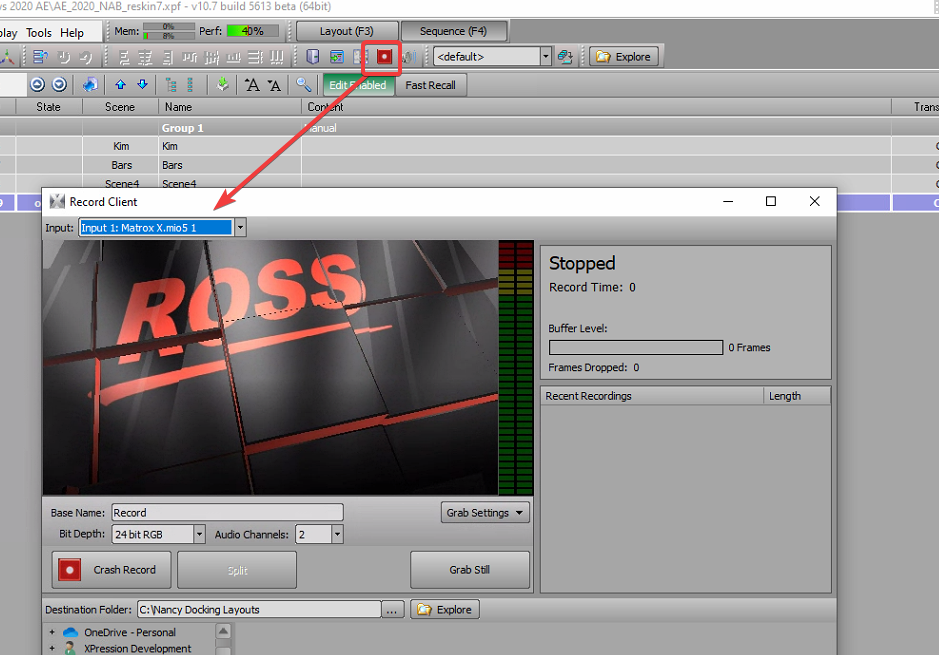Click the redo icon in top toolbar

pos(86,57)
